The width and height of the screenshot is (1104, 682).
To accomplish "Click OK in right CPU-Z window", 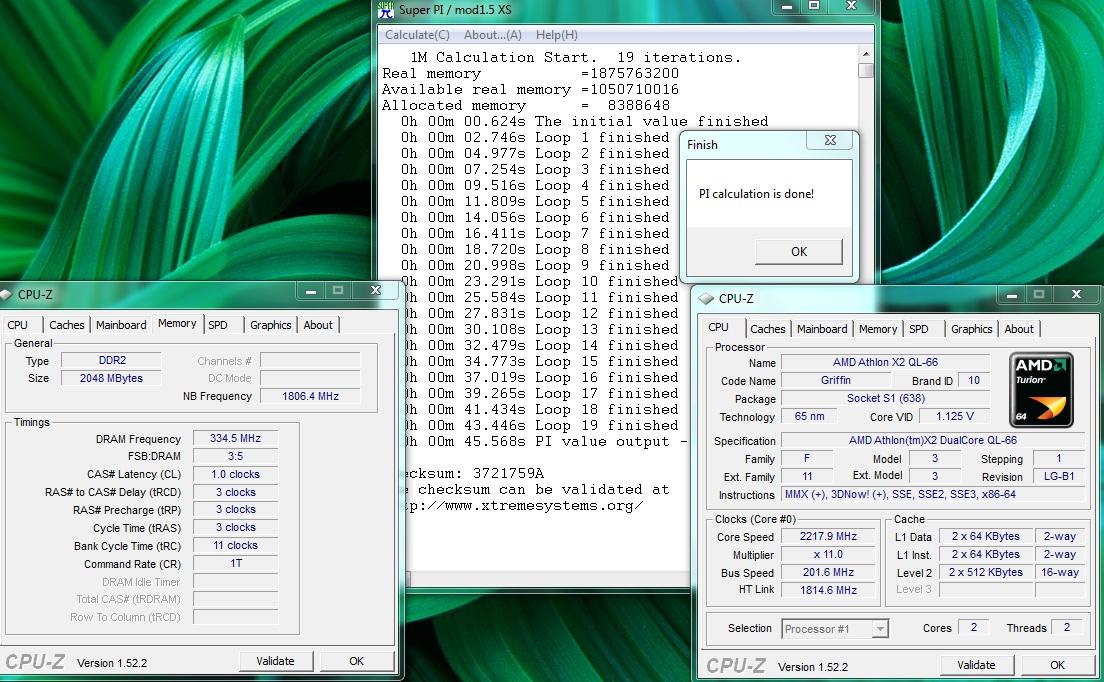I will coord(1057,665).
